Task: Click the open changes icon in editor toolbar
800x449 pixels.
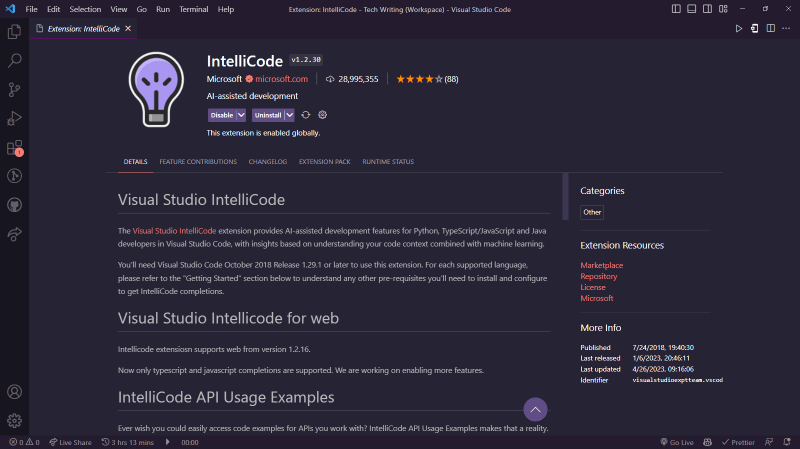Action: 754,29
